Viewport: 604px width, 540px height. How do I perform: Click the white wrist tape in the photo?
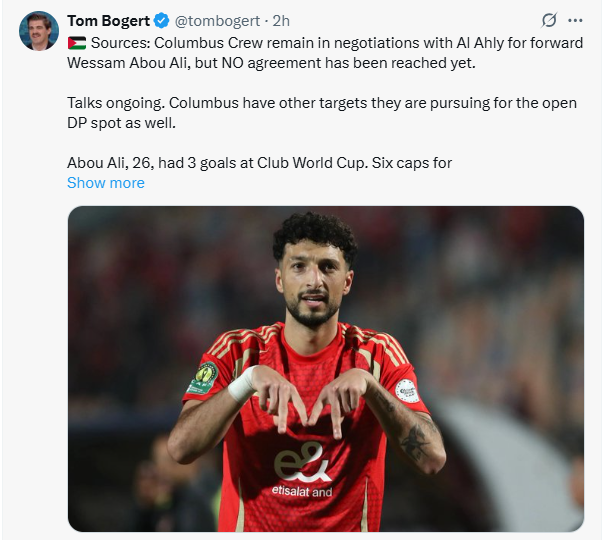click(242, 384)
